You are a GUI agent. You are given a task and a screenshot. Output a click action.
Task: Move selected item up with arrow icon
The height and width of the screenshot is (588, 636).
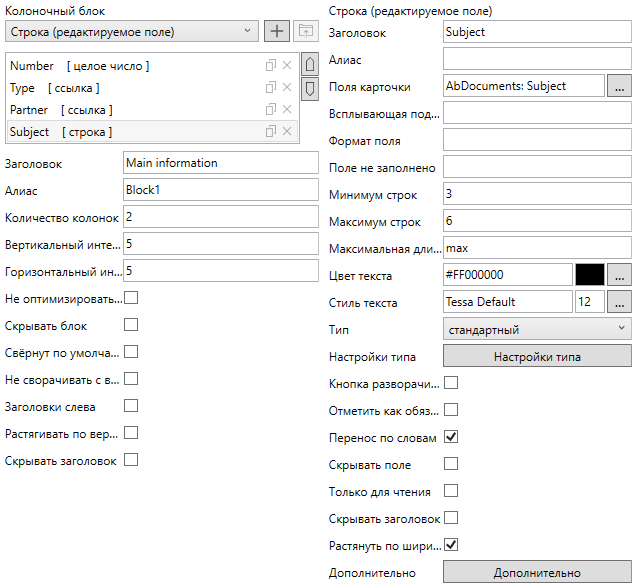point(310,65)
